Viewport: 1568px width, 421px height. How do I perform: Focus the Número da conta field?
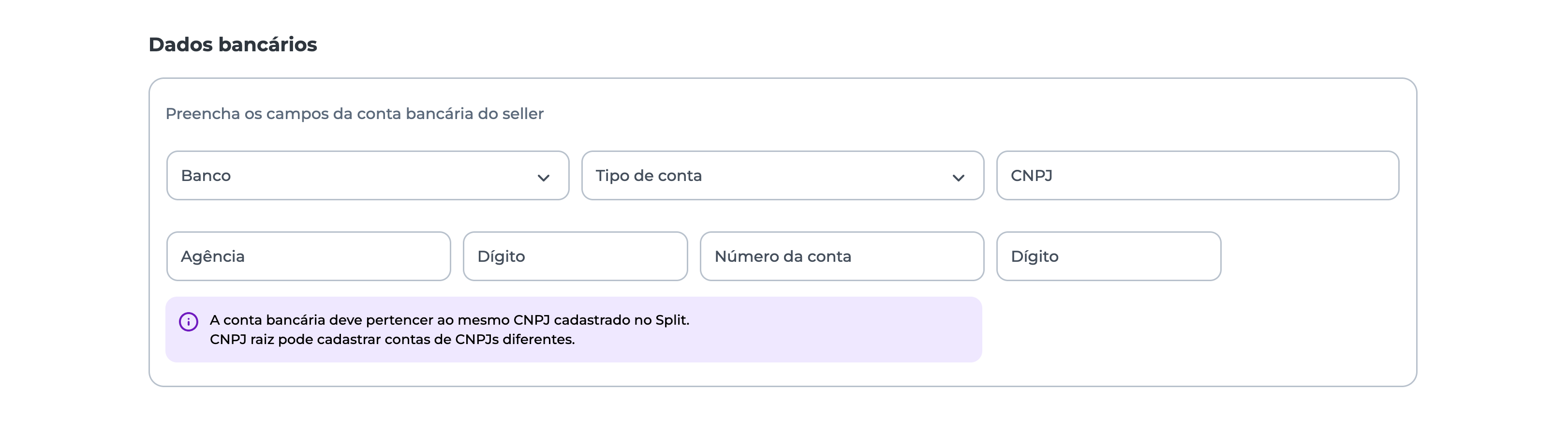pyautogui.click(x=842, y=256)
